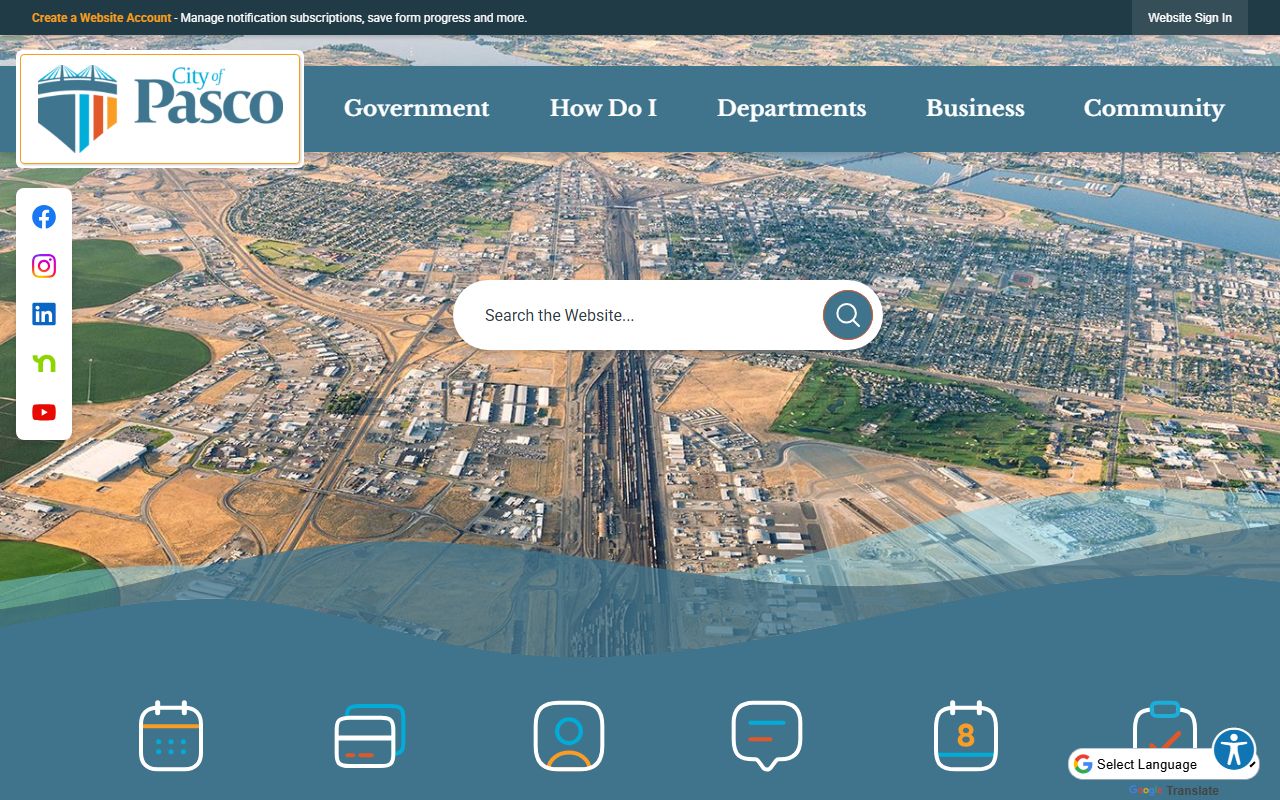
Task: Click the calendar grid quick-link icon
Action: pyautogui.click(x=171, y=736)
